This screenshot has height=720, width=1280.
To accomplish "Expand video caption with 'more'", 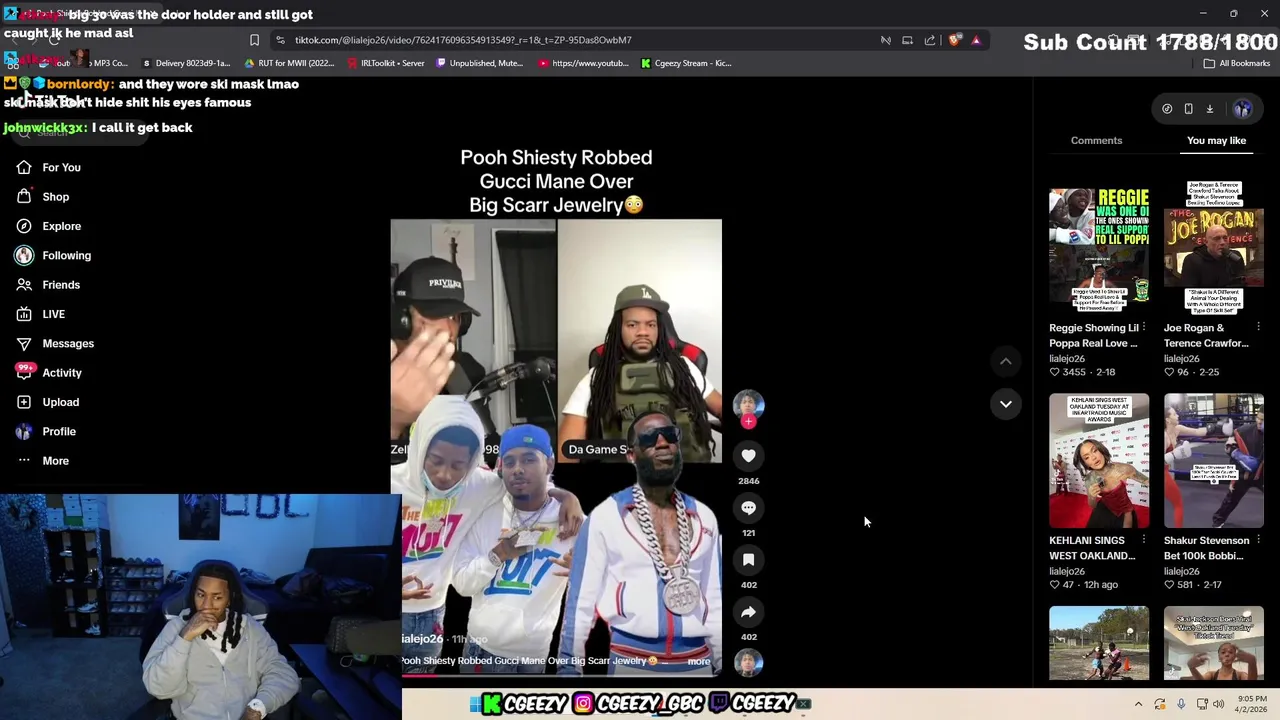I will (x=699, y=662).
